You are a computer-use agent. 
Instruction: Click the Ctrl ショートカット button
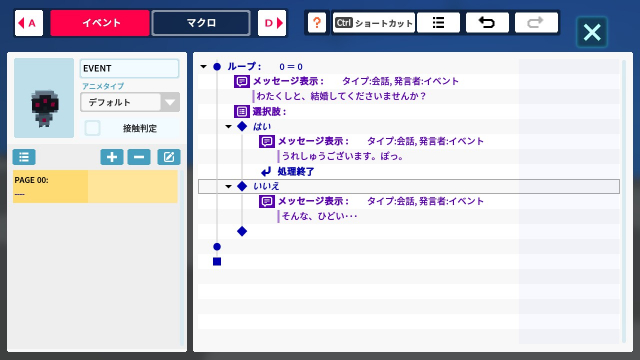[x=373, y=22]
